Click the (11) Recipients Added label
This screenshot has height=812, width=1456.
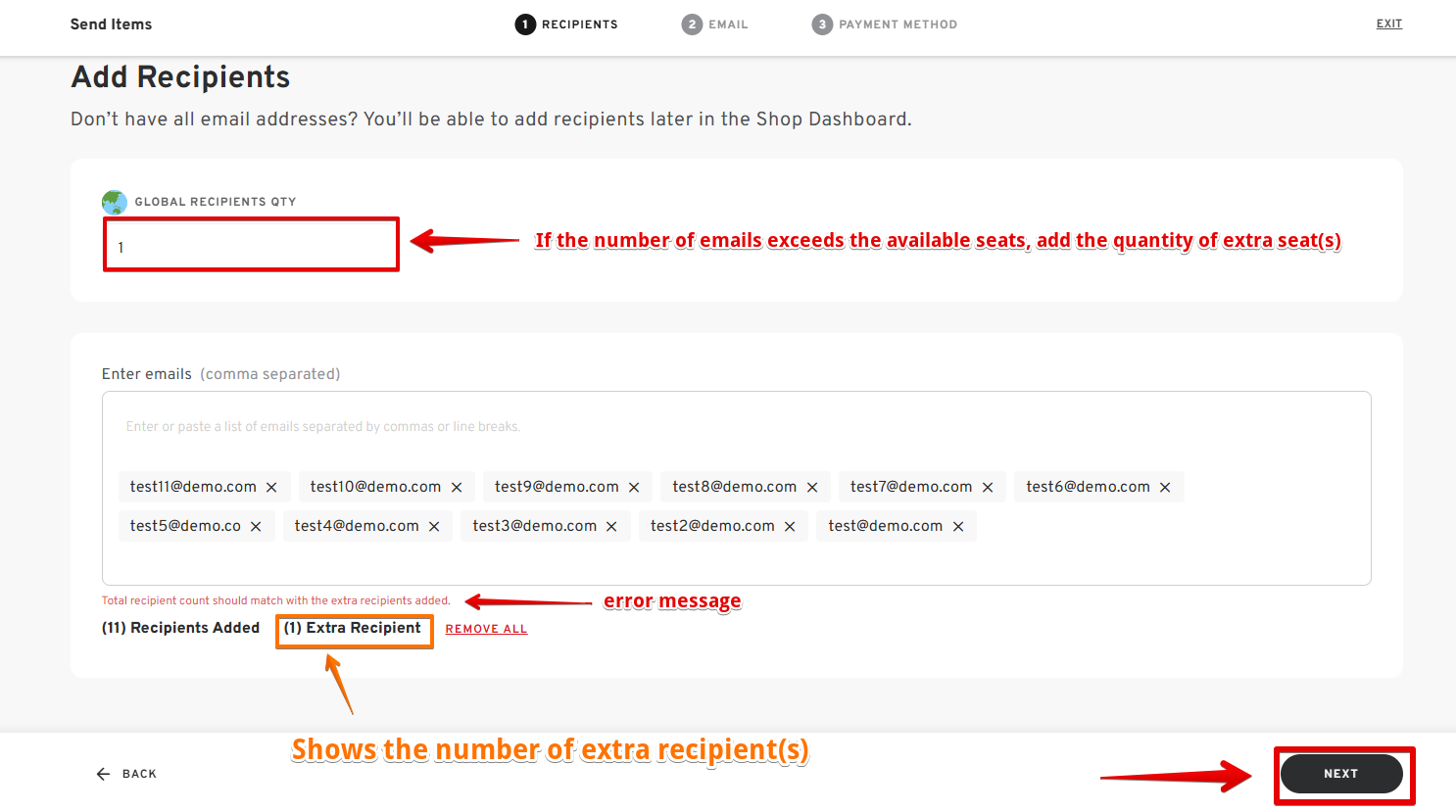pos(180,628)
